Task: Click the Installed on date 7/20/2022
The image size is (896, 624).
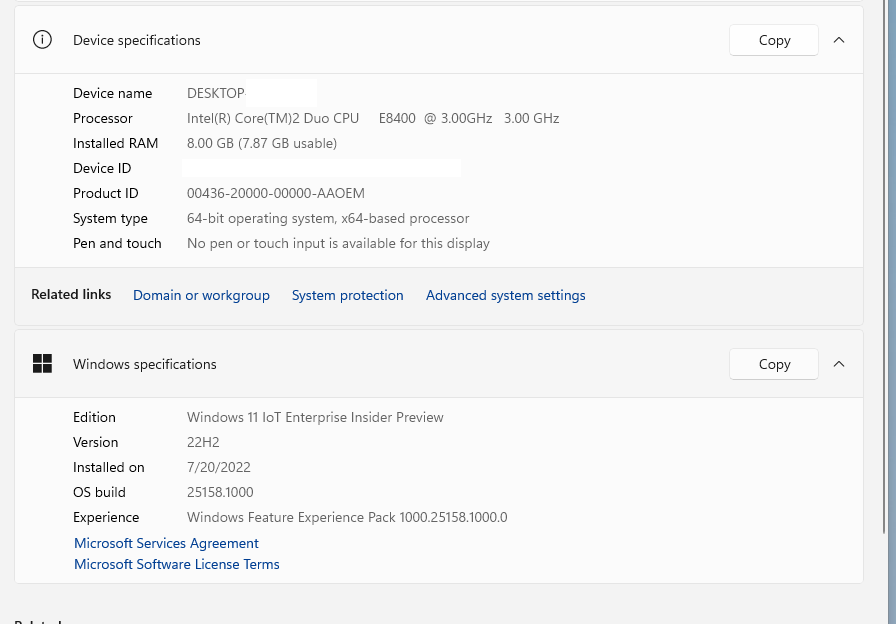Action: pos(219,467)
